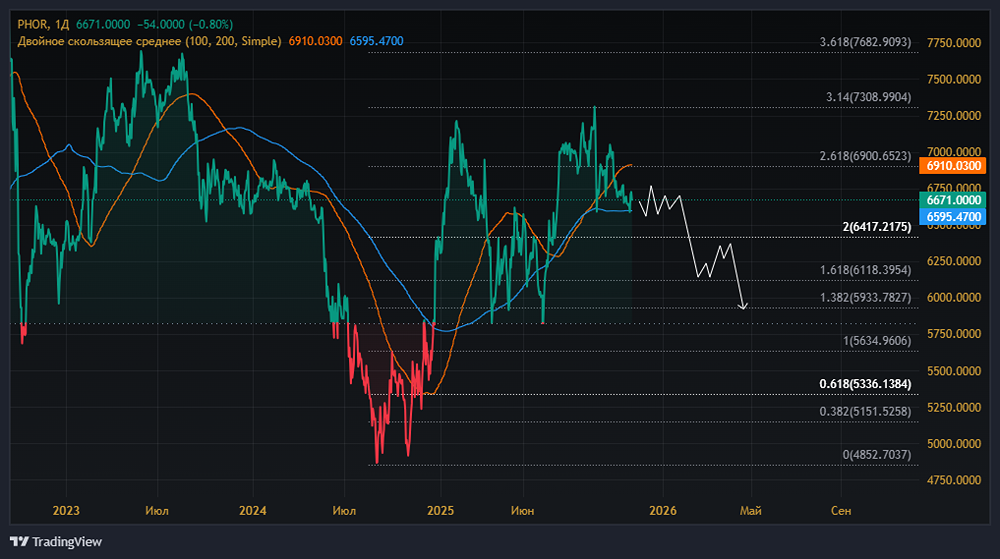The height and width of the screenshot is (559, 1000).
Task: Click the 7750.0000 mark on price scale
Action: pos(954,43)
